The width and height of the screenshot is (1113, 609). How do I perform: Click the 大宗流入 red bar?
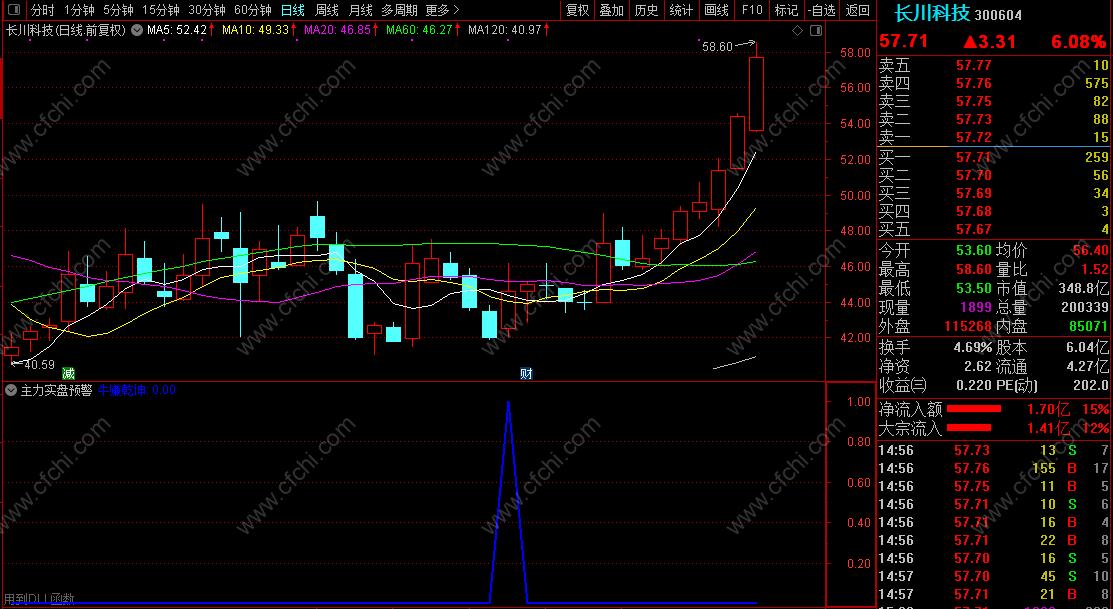coord(969,427)
